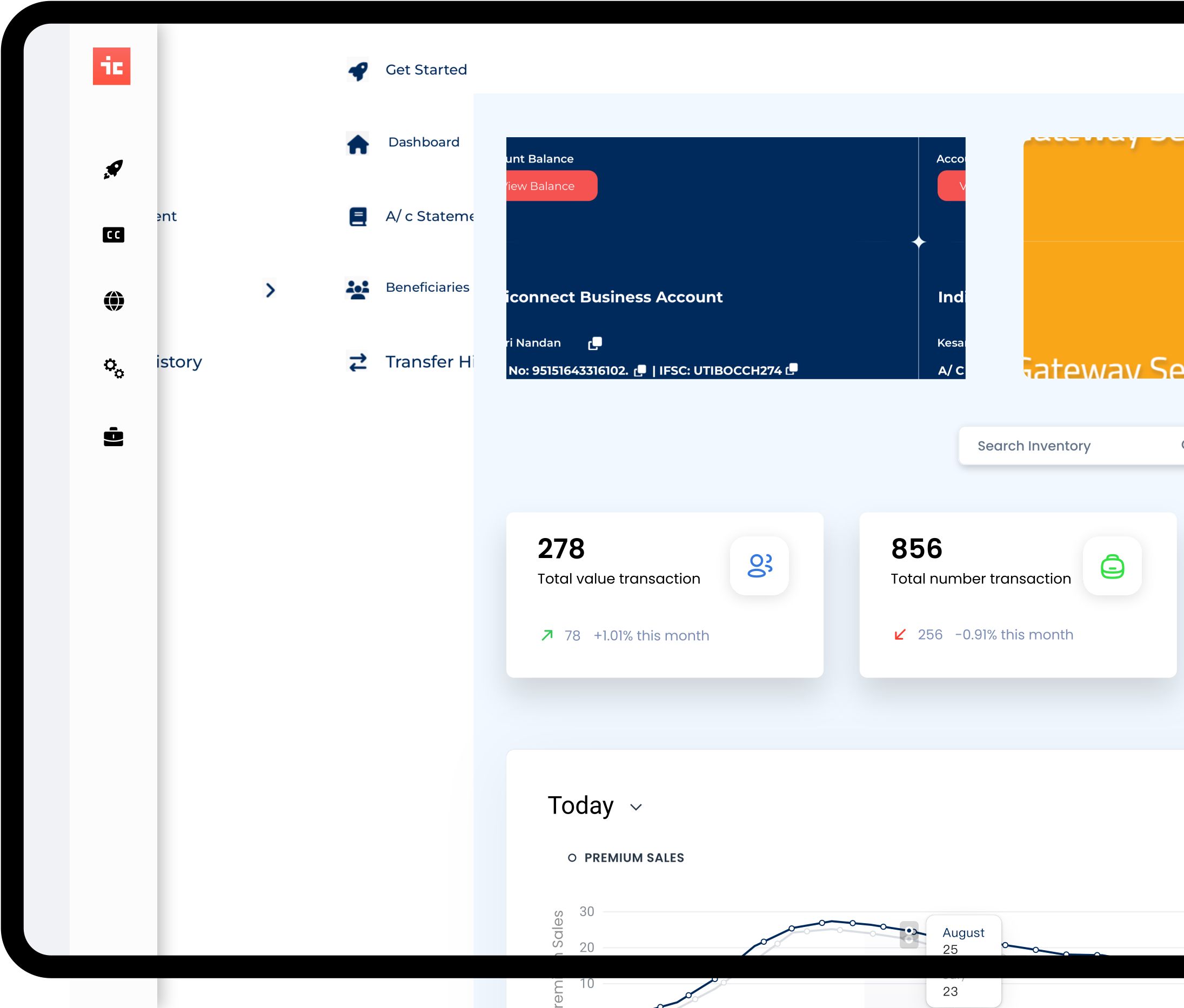Viewport: 1184px width, 1008px height.
Task: Focus the Search Inventory field
Action: point(1072,446)
